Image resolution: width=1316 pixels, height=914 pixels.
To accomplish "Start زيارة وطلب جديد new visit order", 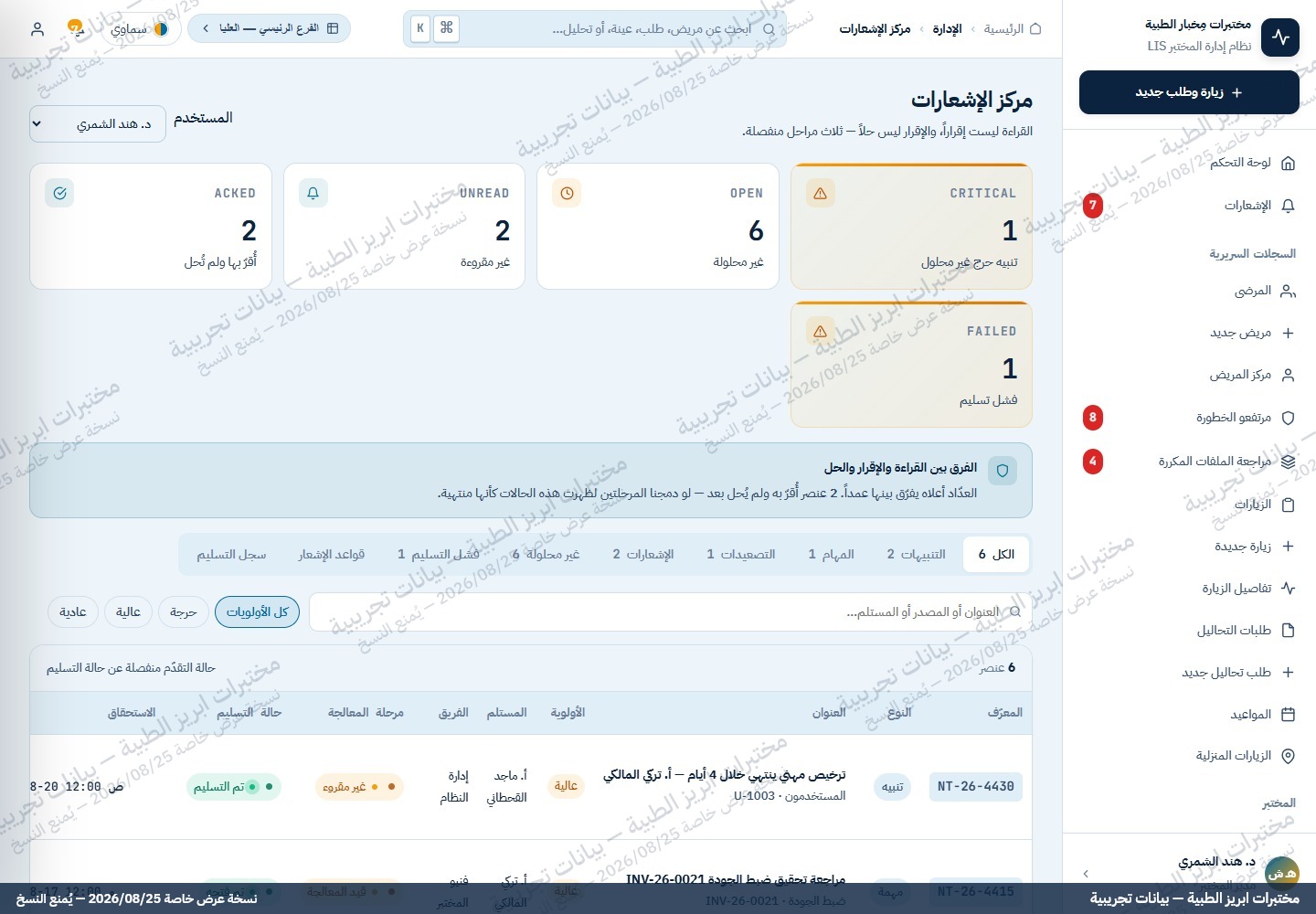I will [1189, 92].
